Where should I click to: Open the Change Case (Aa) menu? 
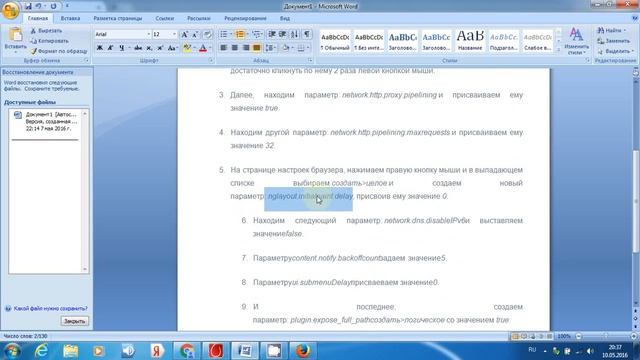coord(172,48)
